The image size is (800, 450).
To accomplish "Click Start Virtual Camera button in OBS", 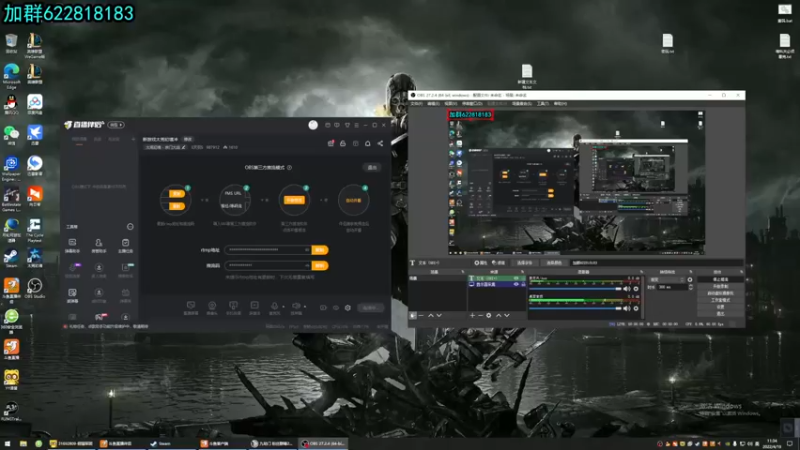I will (x=720, y=293).
